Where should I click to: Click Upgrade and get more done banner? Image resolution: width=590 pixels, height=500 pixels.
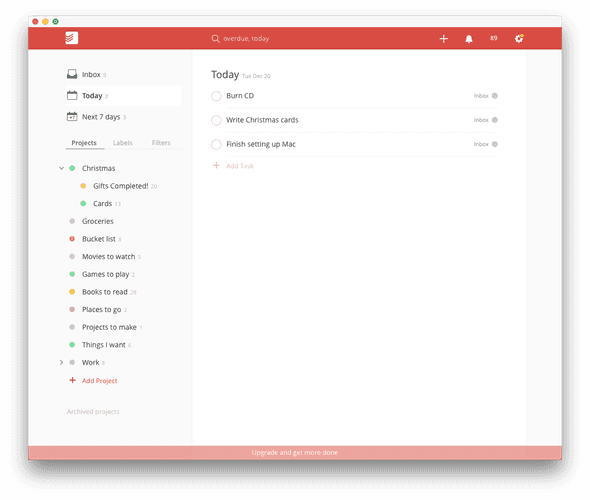coord(295,453)
